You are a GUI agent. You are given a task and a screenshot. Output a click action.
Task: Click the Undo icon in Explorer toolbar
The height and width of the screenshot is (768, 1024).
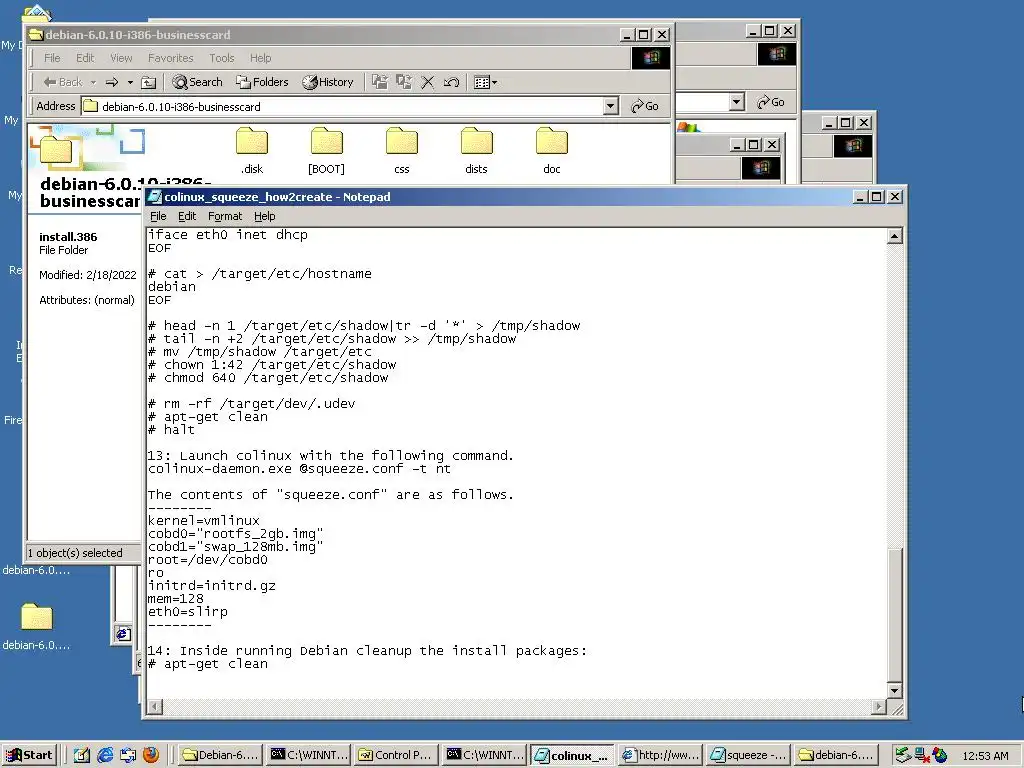click(x=451, y=82)
